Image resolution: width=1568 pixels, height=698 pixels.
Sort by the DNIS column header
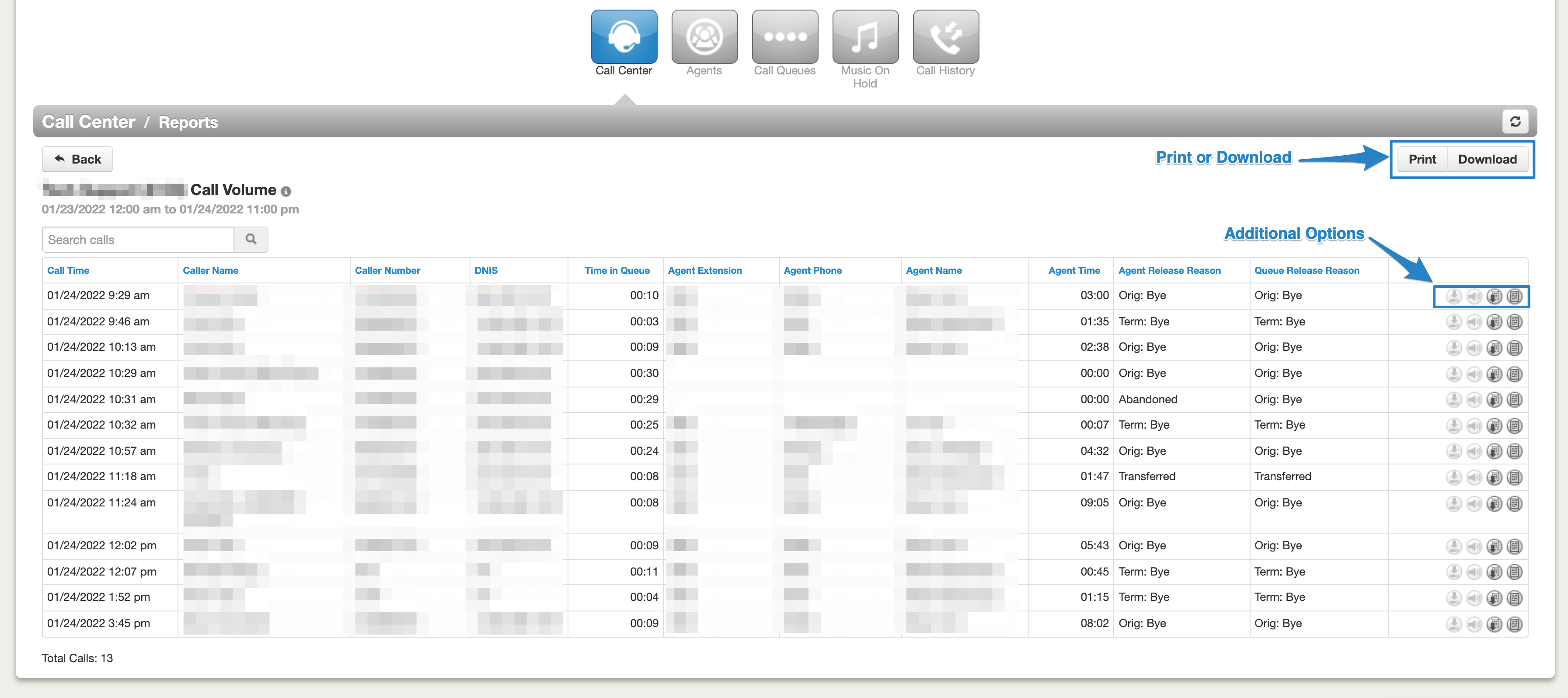(486, 270)
